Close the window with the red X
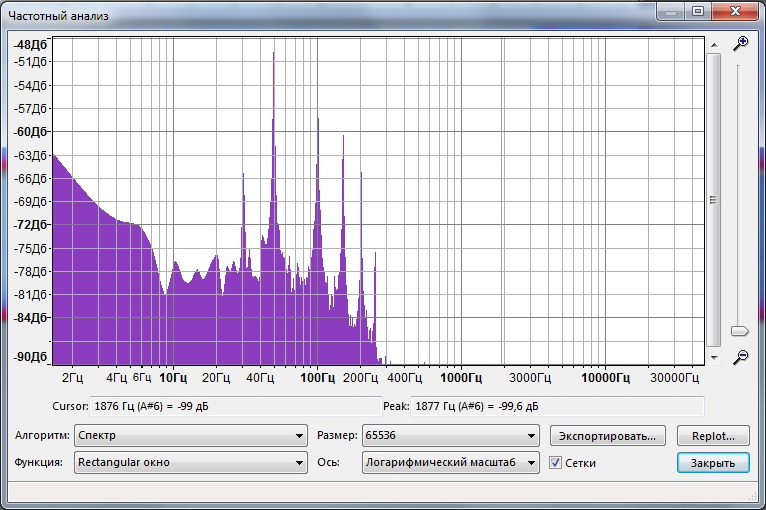Screen dimensions: 766x510 click(x=734, y=11)
